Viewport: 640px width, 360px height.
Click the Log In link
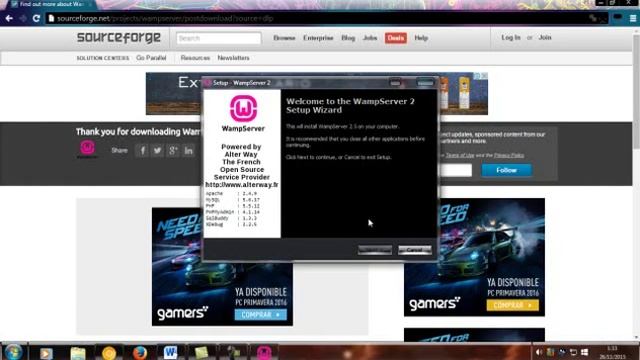coord(511,37)
